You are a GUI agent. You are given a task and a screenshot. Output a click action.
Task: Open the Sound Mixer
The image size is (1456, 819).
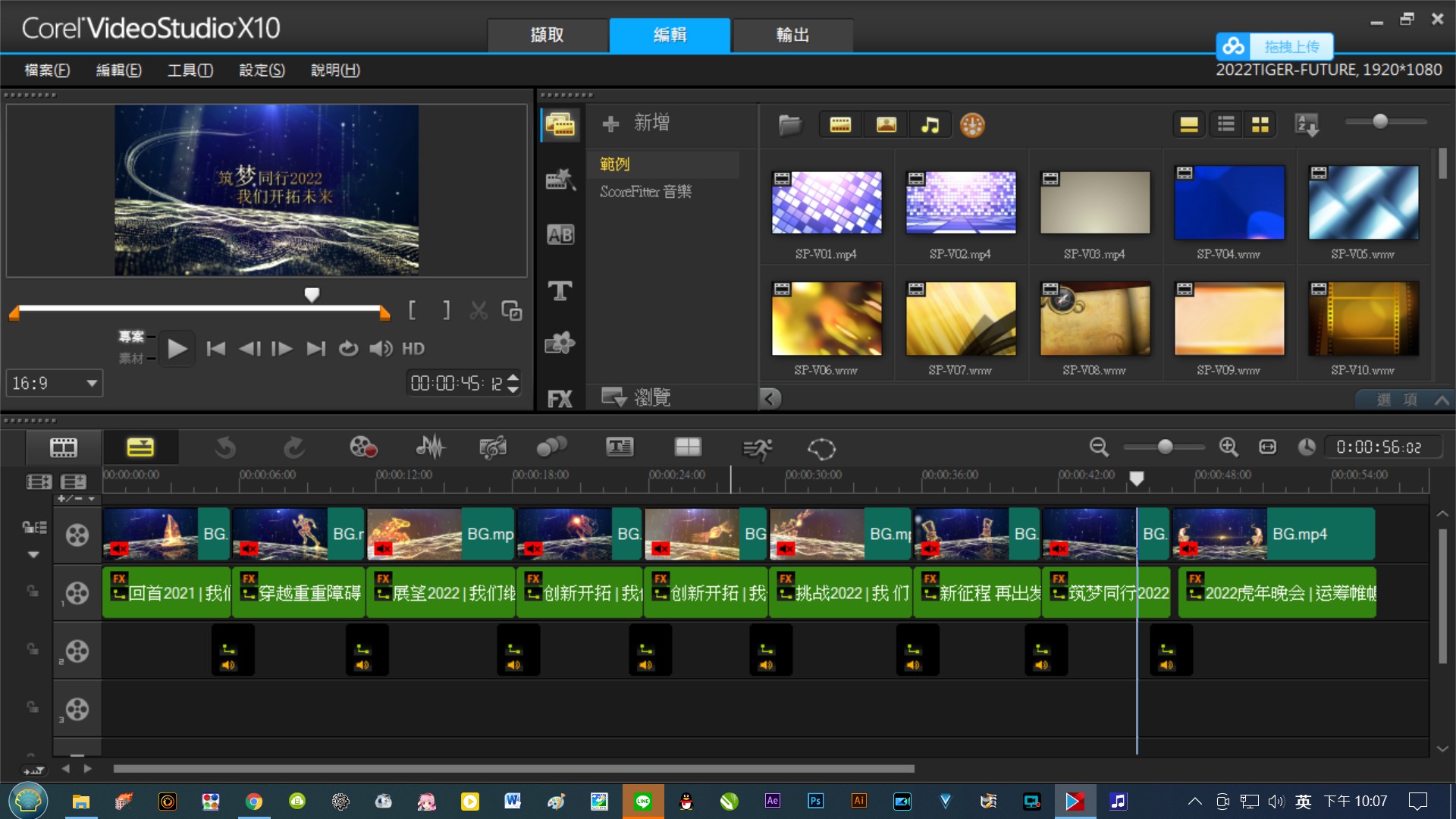coord(430,447)
